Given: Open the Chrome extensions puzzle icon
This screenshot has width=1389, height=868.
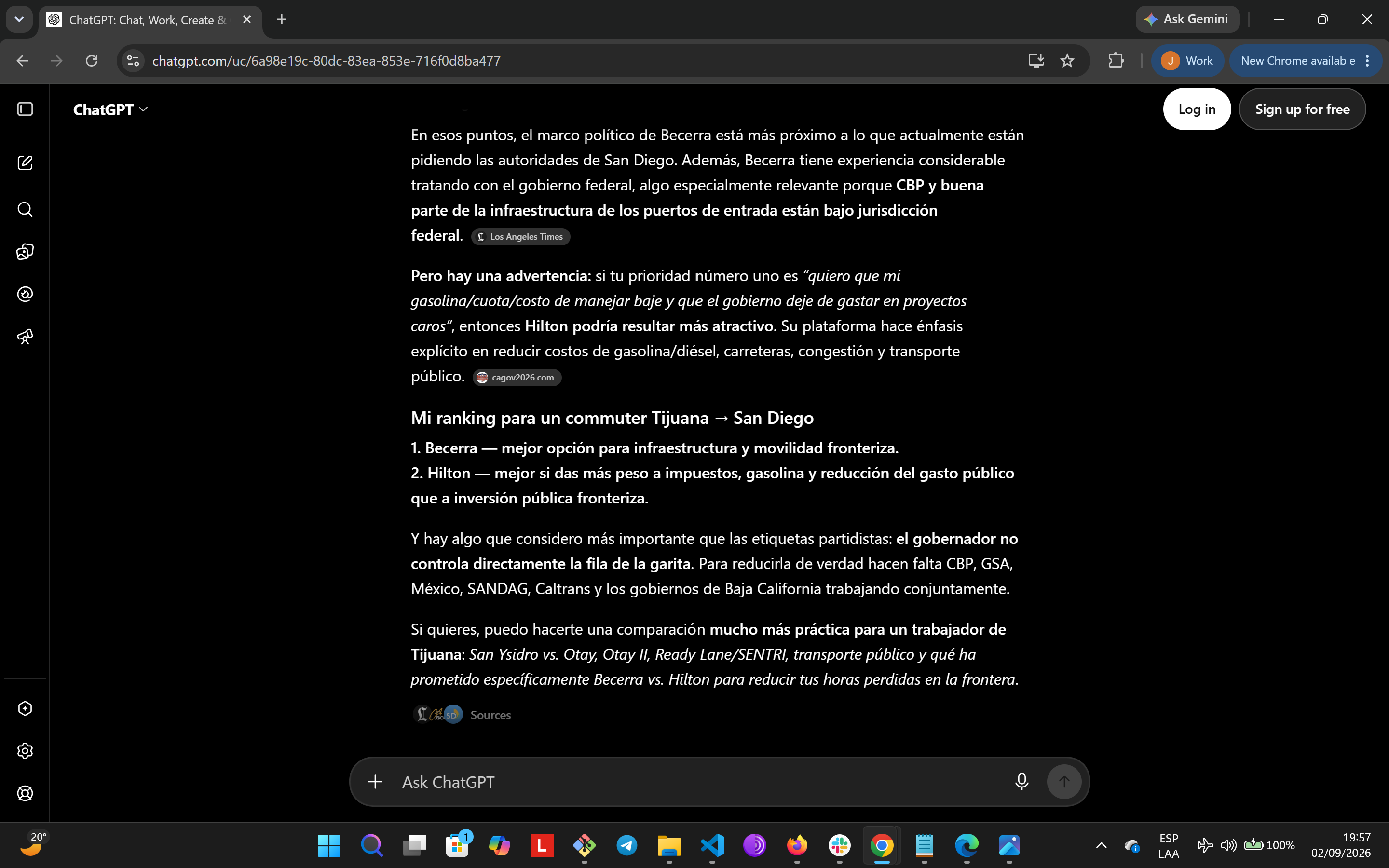Looking at the screenshot, I should coord(1116,61).
